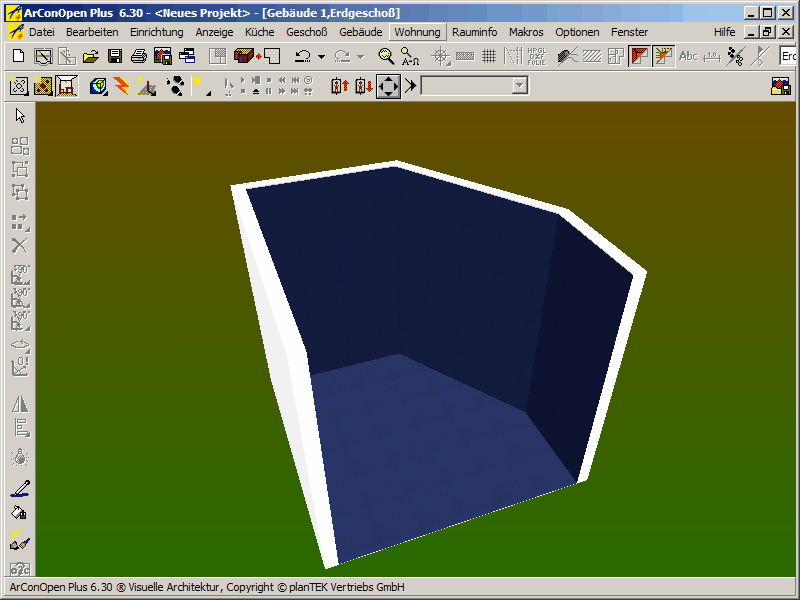Pick the arrow selection tool in left sidebar
The width and height of the screenshot is (800, 600).
pos(20,116)
